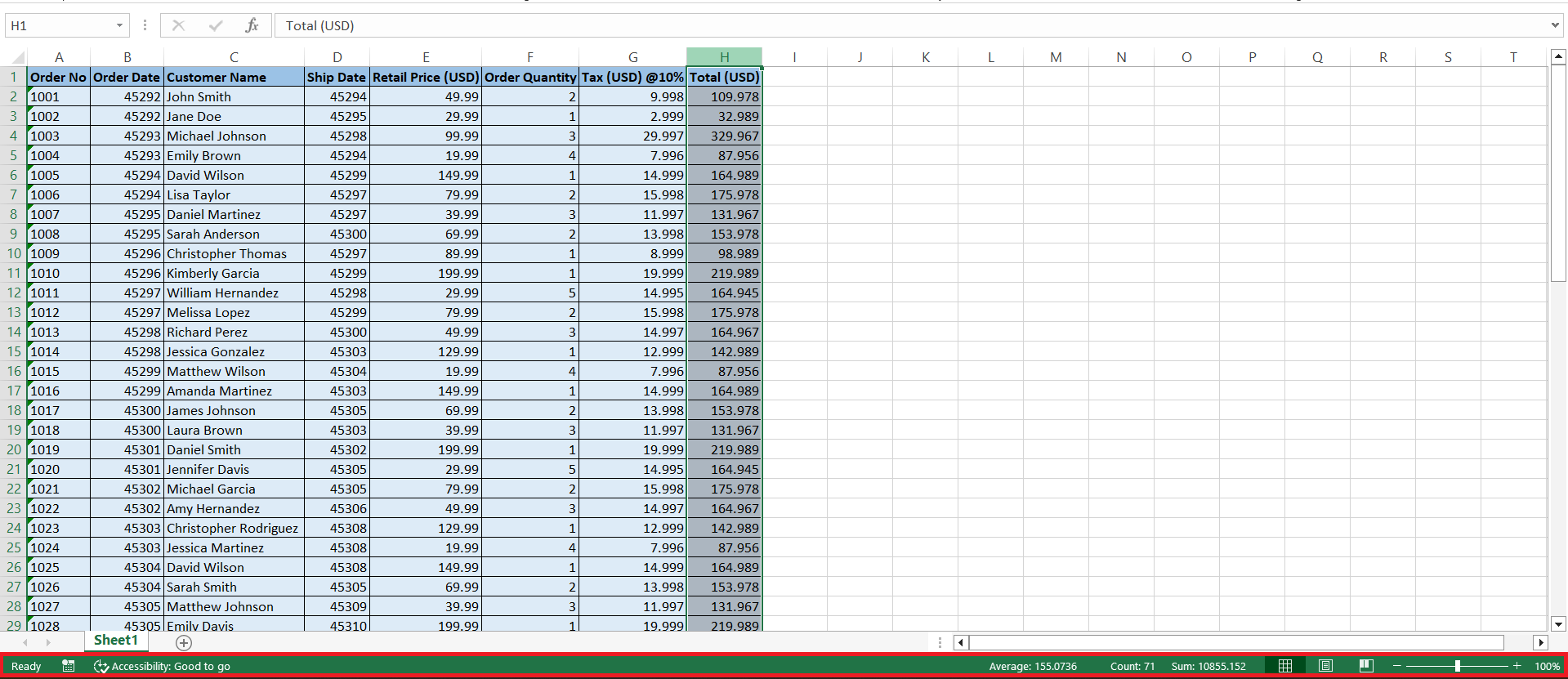Click the Enter checkmark icon in formula bar

(215, 25)
